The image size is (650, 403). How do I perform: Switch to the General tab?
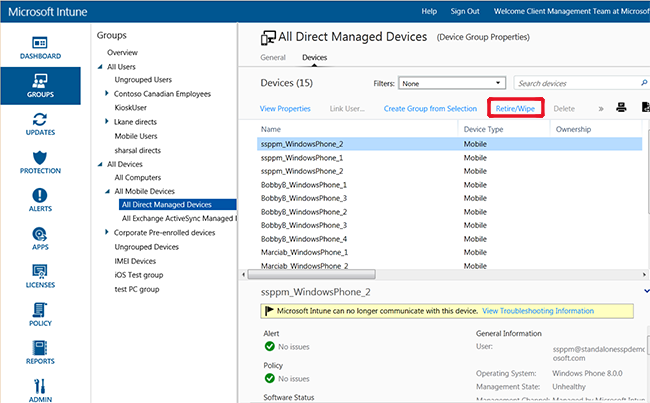point(273,57)
